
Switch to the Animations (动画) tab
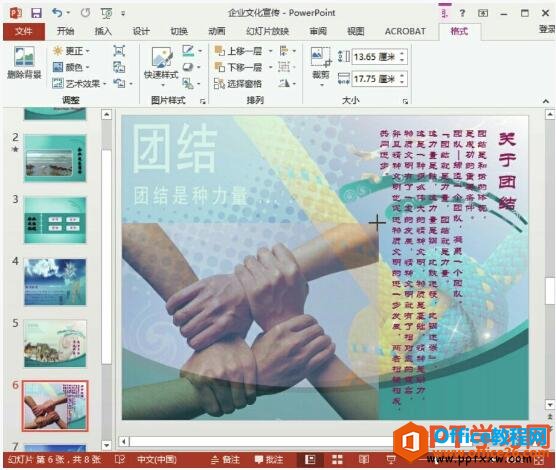pyautogui.click(x=217, y=31)
